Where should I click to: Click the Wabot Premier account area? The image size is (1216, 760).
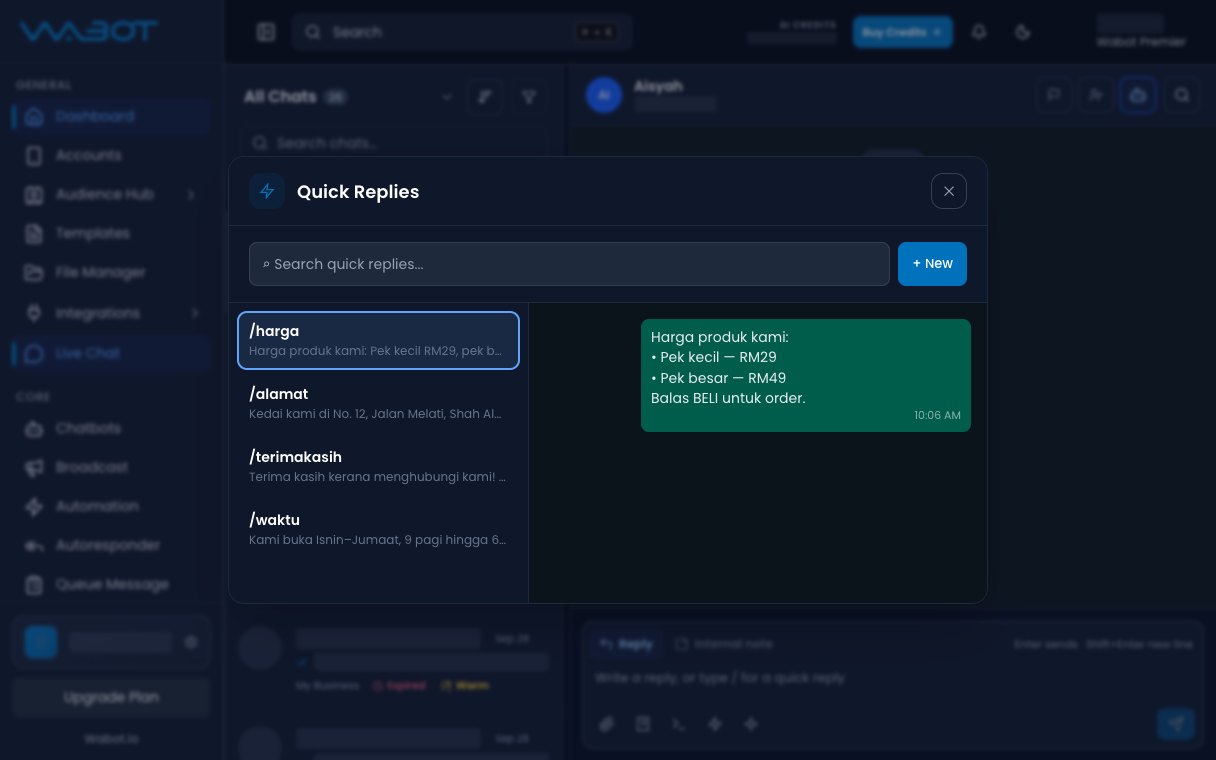[x=1140, y=32]
